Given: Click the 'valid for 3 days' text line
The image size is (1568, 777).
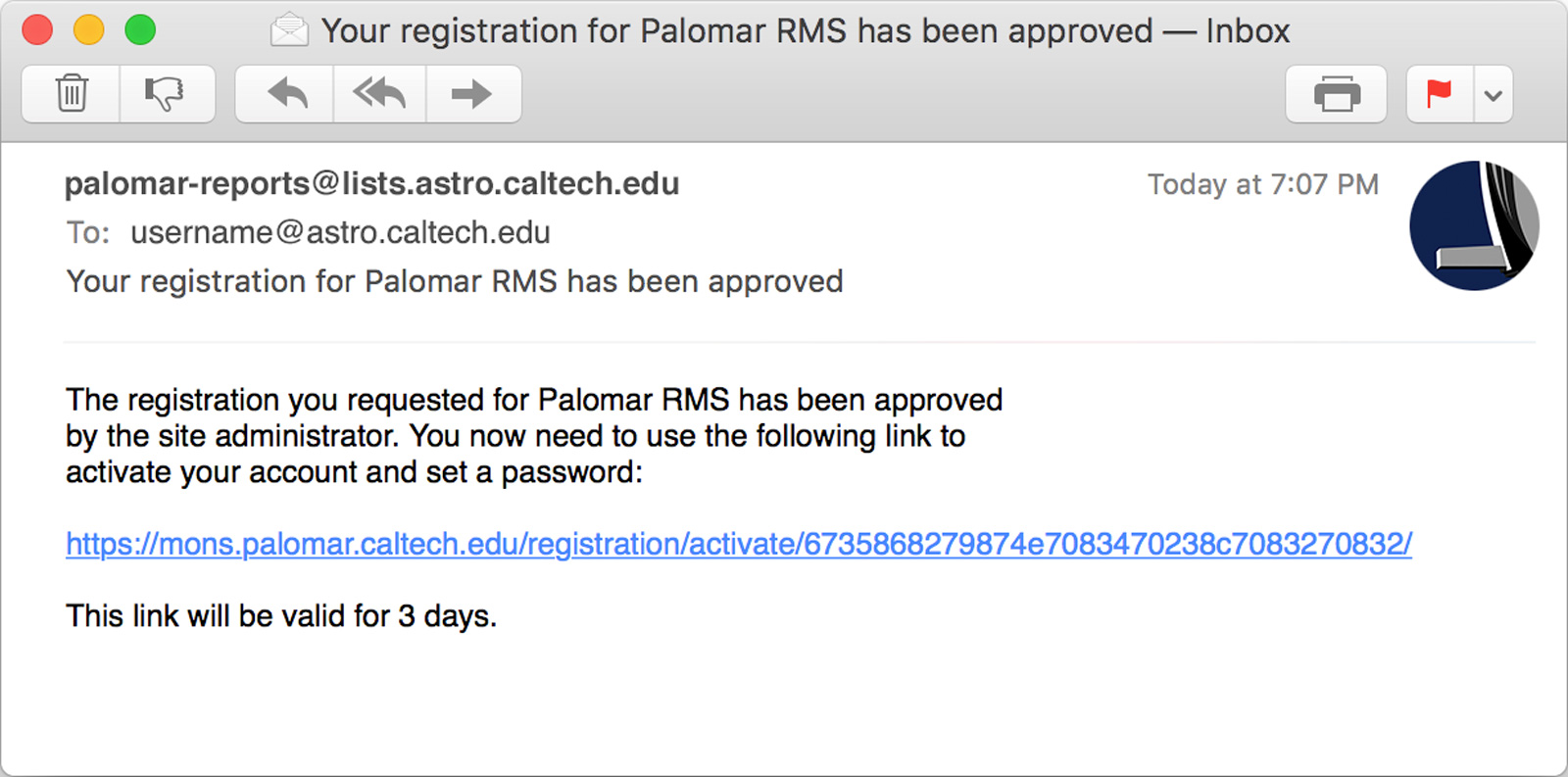Looking at the screenshot, I should coord(281,616).
